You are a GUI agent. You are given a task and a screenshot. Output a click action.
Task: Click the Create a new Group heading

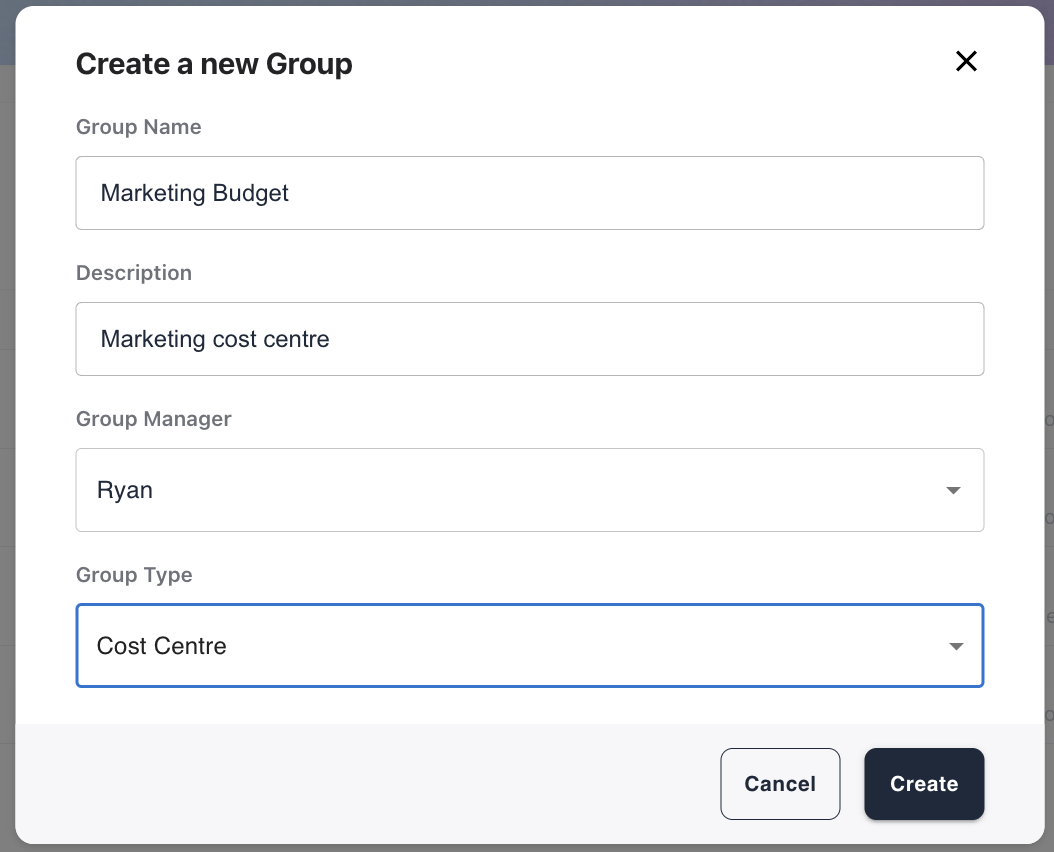click(x=214, y=65)
